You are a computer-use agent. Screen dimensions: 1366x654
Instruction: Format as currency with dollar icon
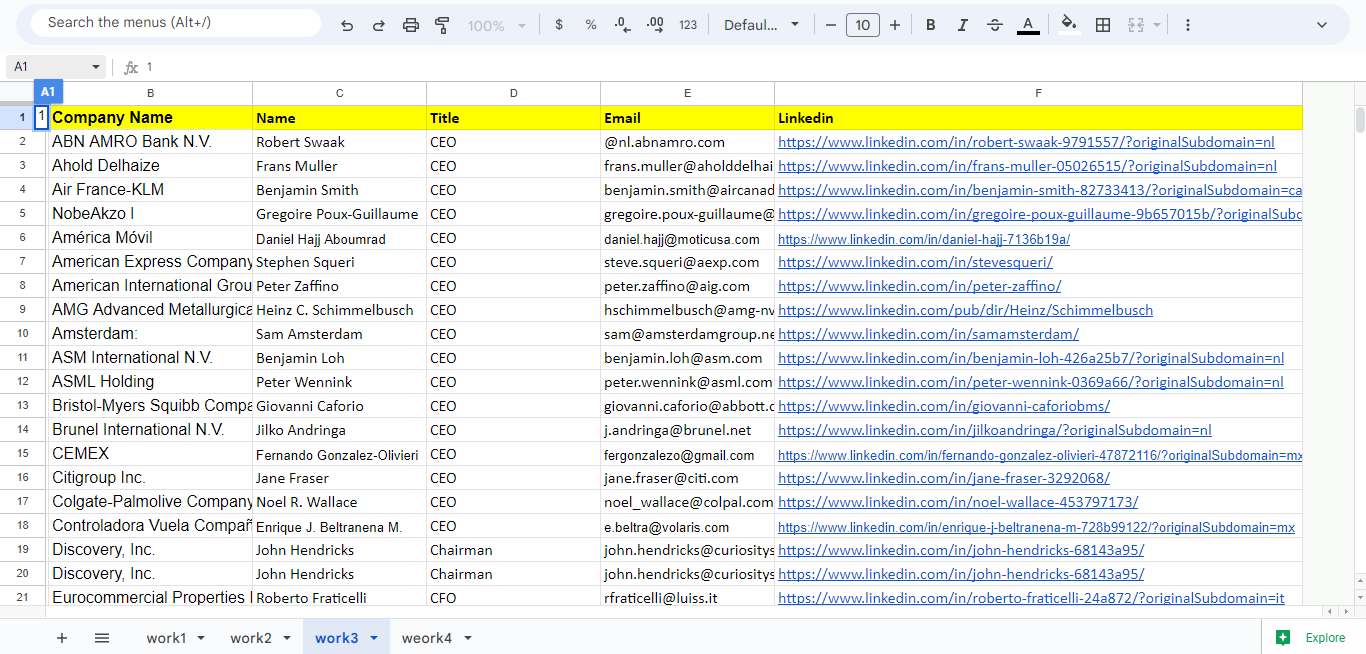click(559, 25)
